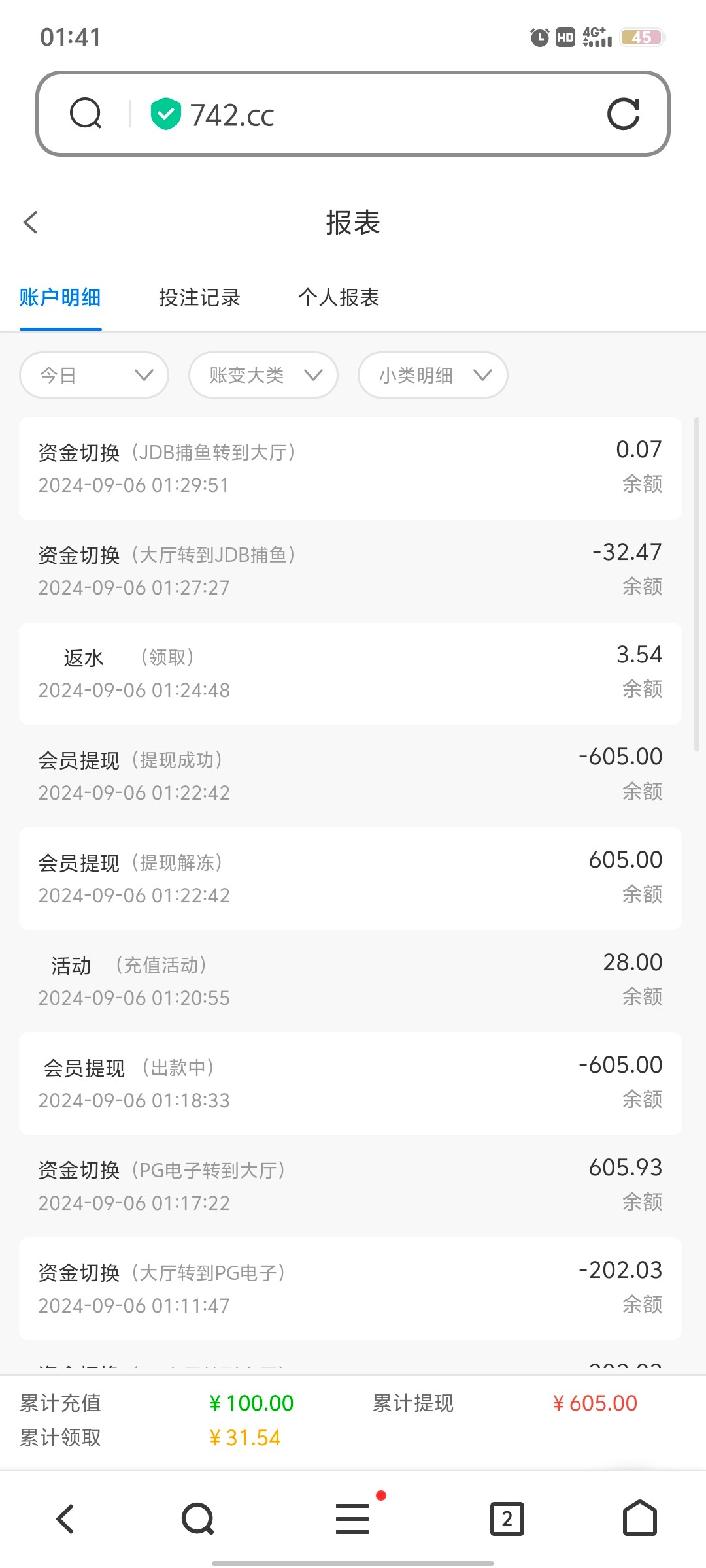Tap the green security shield icon
This screenshot has height=1568, width=706.
click(x=165, y=114)
